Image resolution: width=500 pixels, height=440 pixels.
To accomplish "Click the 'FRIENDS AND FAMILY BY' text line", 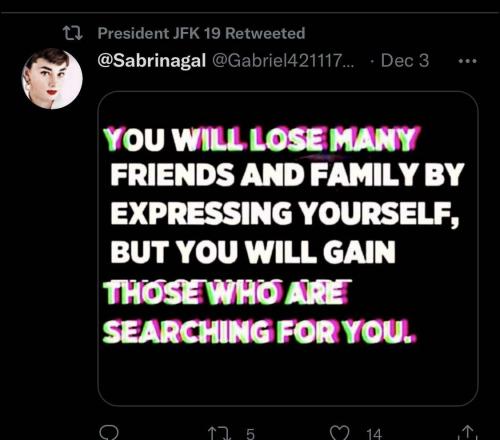I will [x=287, y=174].
